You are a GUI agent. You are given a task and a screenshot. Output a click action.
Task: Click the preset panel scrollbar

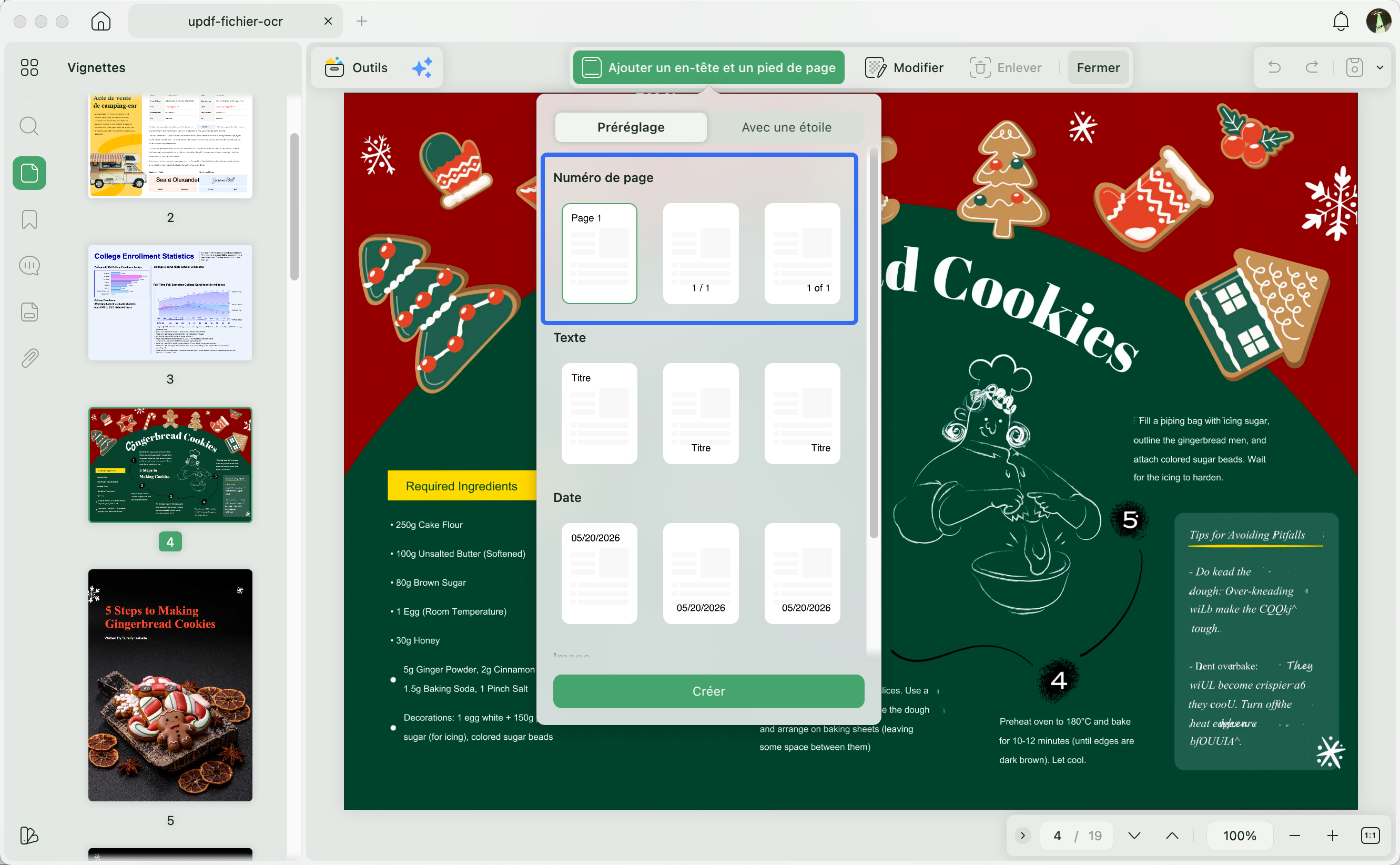(873, 343)
